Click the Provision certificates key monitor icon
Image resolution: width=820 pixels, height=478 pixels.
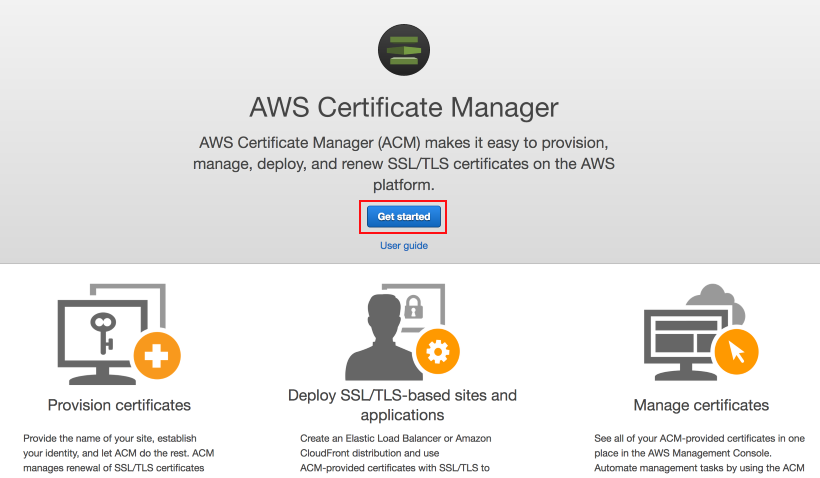pos(119,334)
